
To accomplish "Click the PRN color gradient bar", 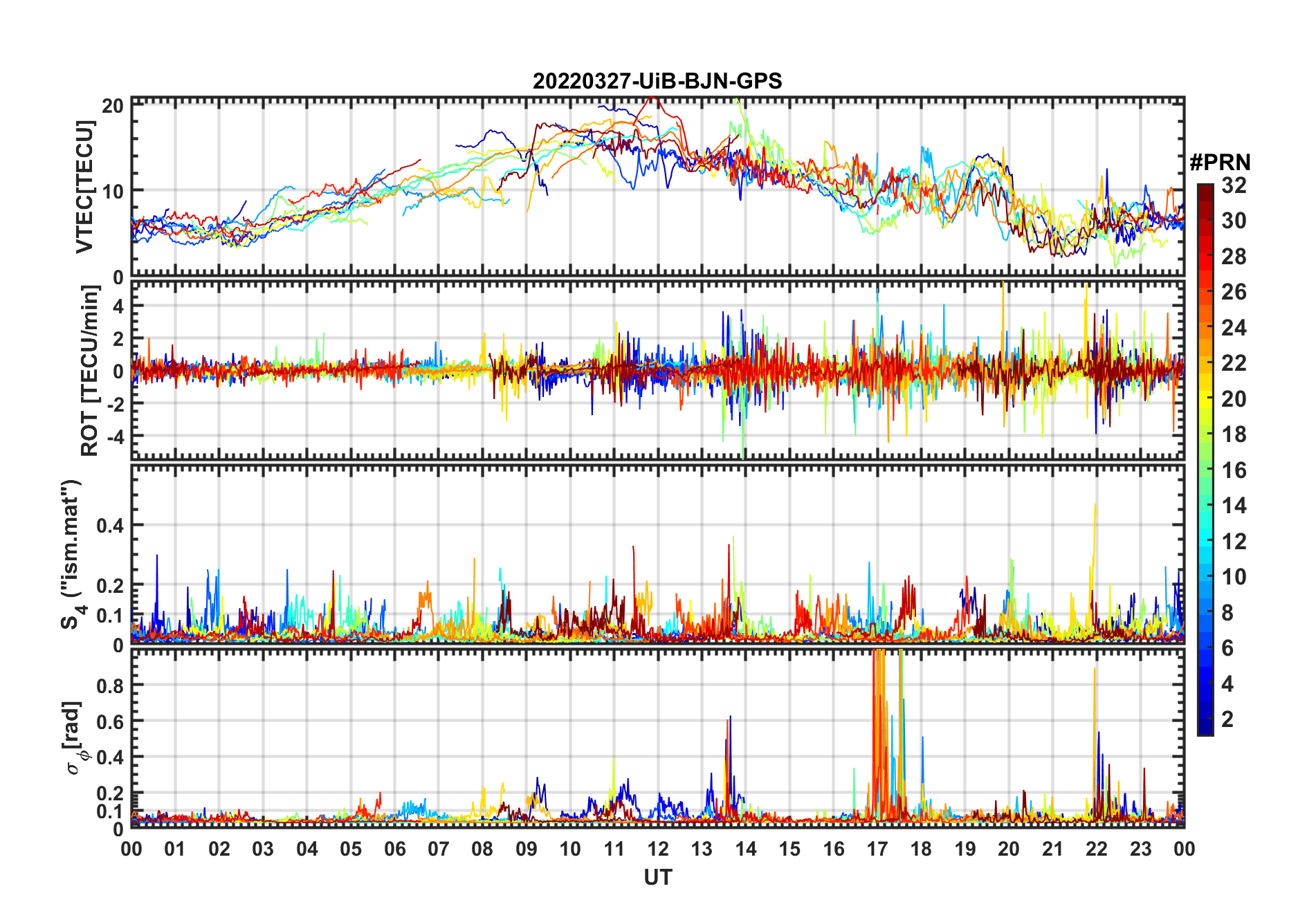I will (x=1205, y=459).
